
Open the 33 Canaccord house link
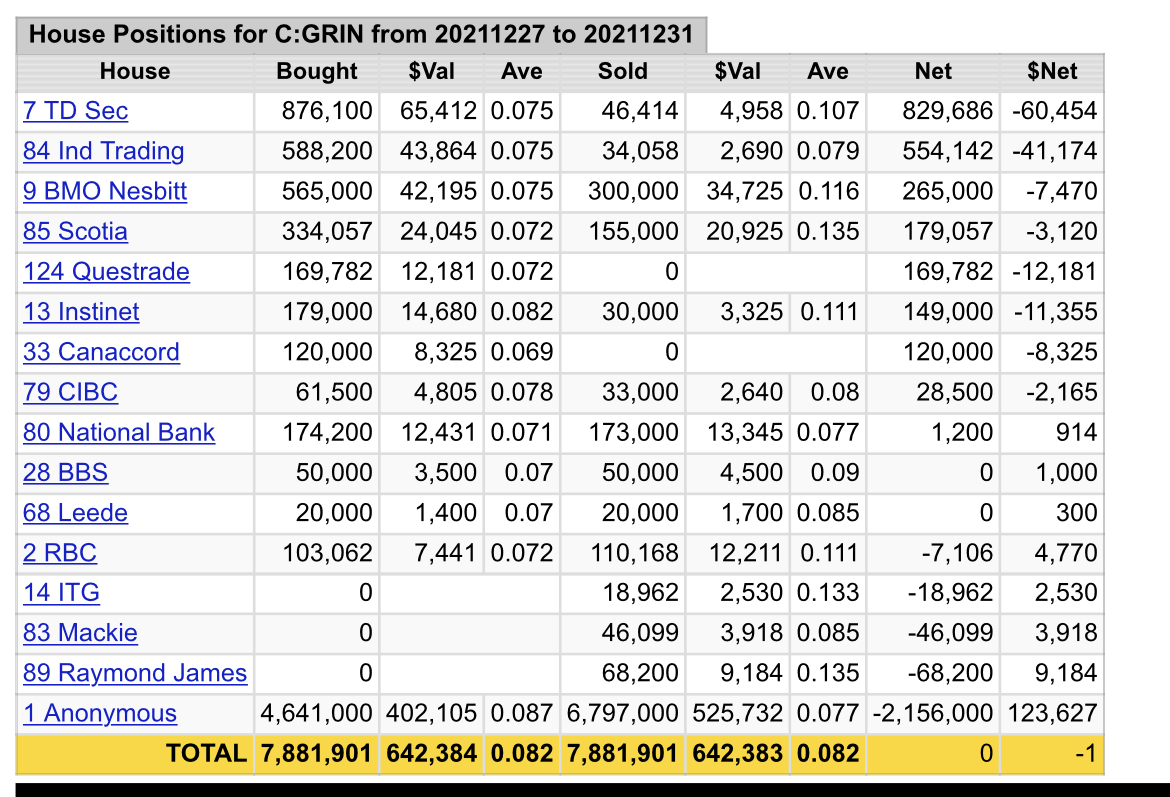pyautogui.click(x=101, y=352)
